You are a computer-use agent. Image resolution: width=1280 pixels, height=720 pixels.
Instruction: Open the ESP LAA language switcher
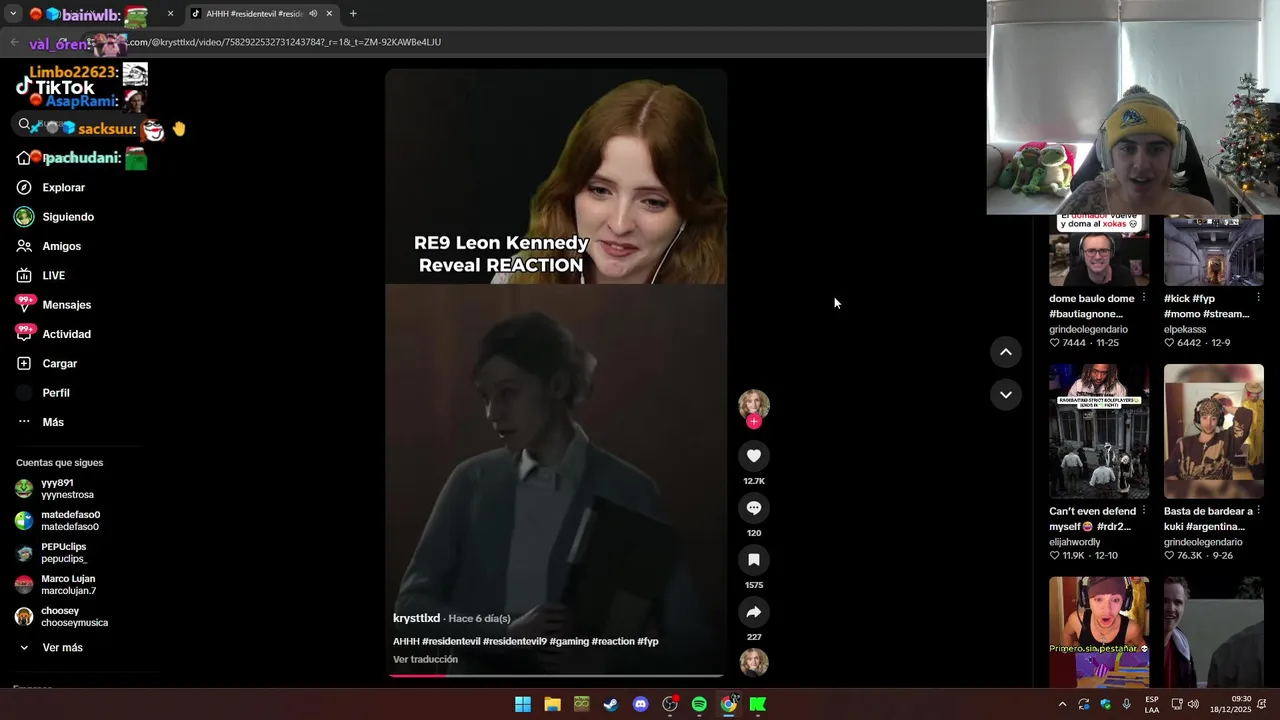click(1152, 704)
